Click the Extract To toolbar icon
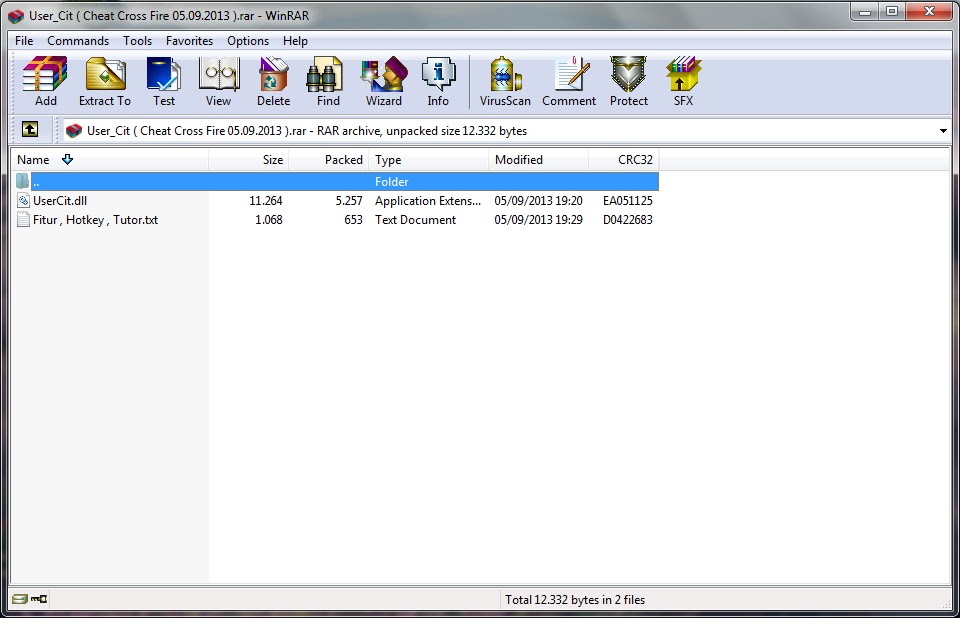960x618 pixels. pos(105,81)
